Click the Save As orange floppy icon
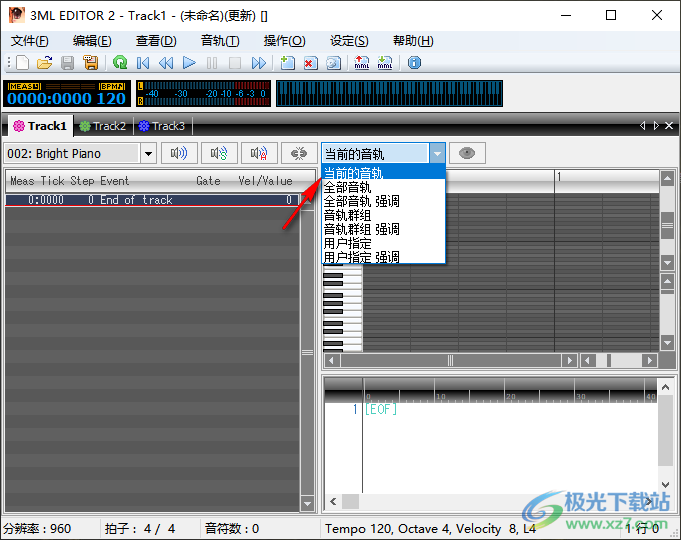This screenshot has height=540, width=681. tap(90, 63)
